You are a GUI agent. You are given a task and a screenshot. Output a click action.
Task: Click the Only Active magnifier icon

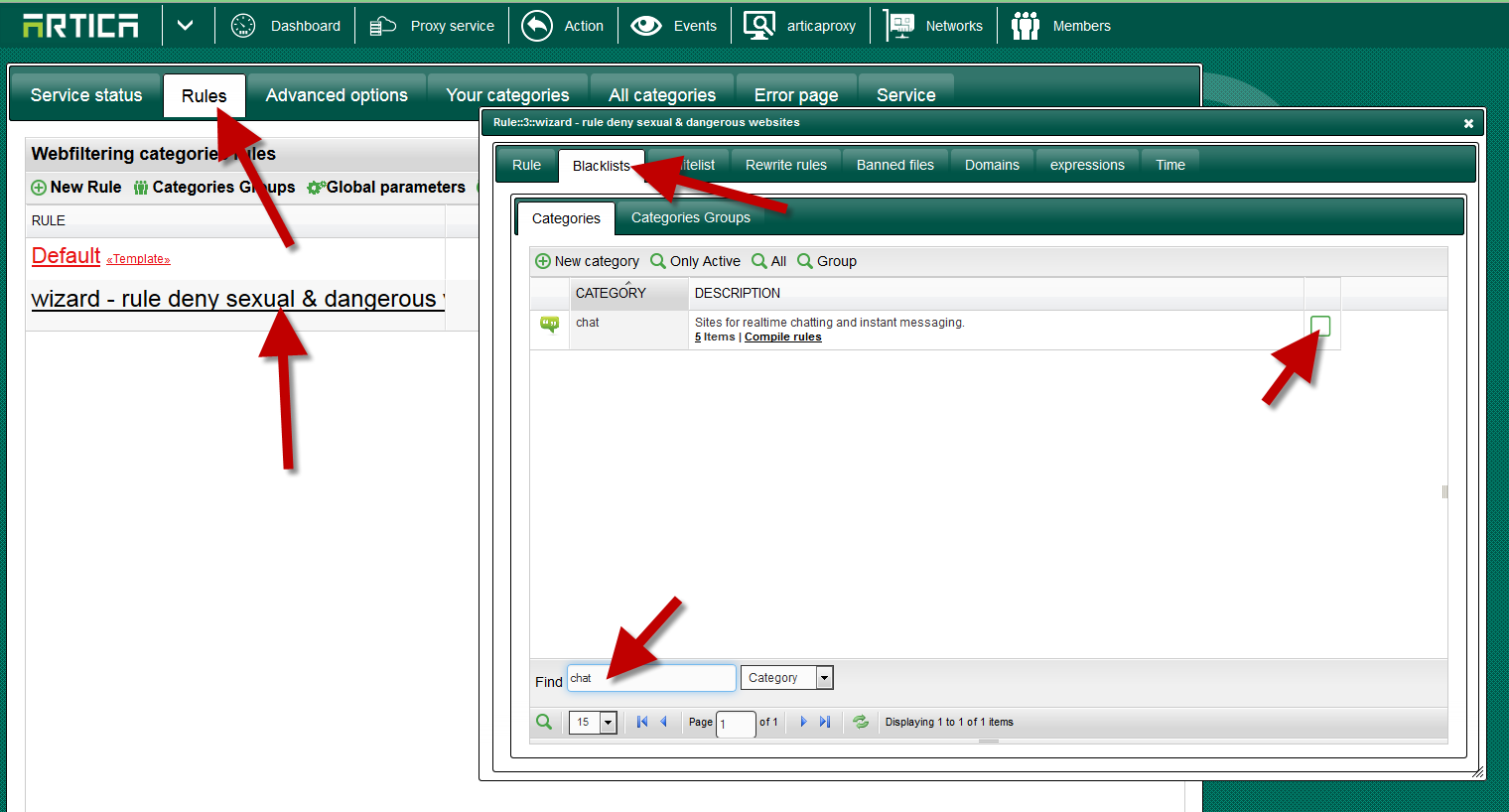coord(658,261)
